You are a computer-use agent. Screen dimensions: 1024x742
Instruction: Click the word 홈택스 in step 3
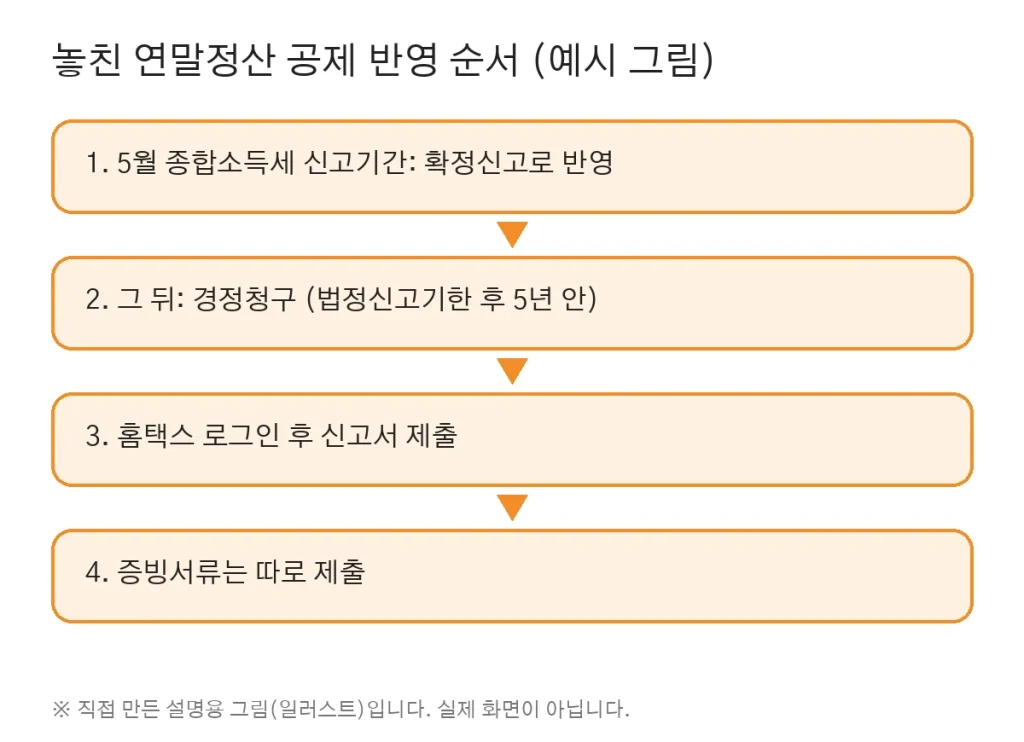point(155,436)
